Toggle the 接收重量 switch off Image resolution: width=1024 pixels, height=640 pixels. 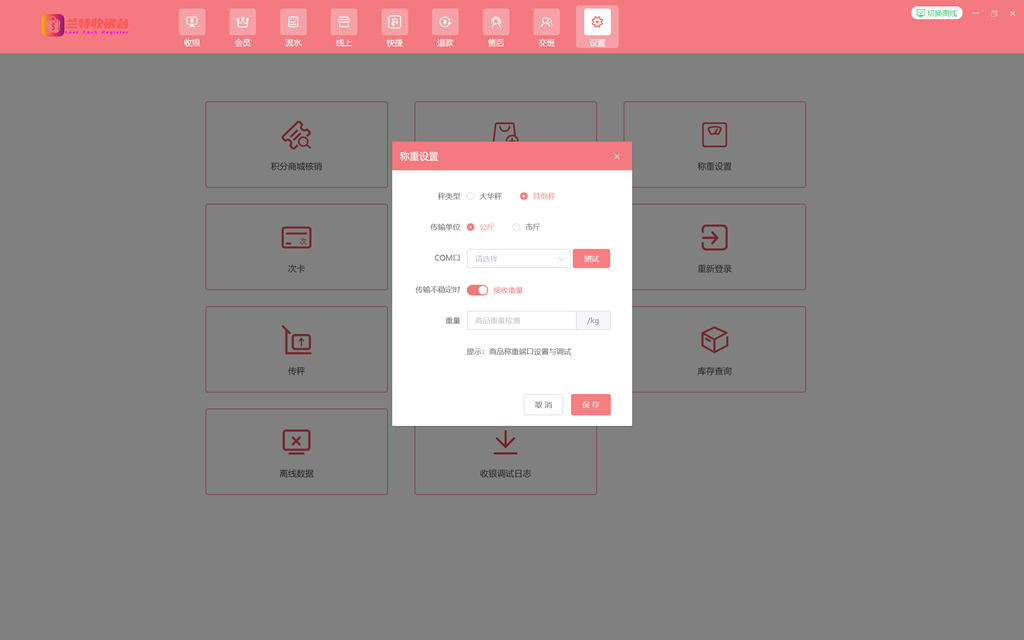coord(477,290)
